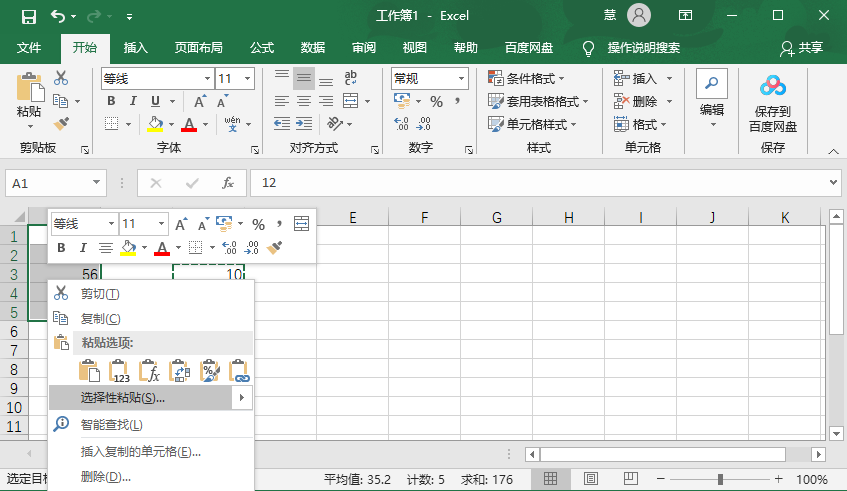Open the number format 常规 dropdown
847x491 pixels.
[461, 78]
